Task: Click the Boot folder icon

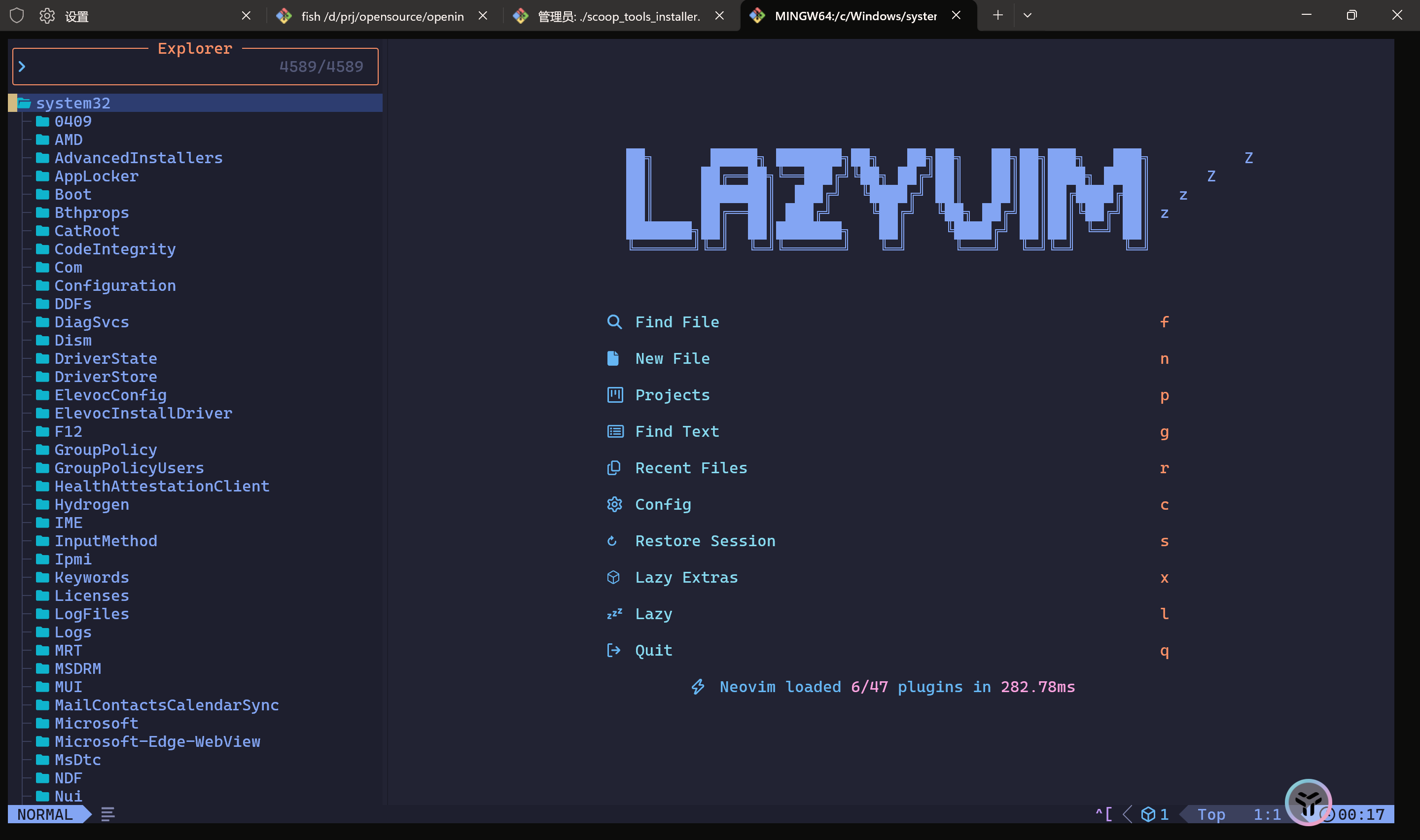Action: point(42,194)
